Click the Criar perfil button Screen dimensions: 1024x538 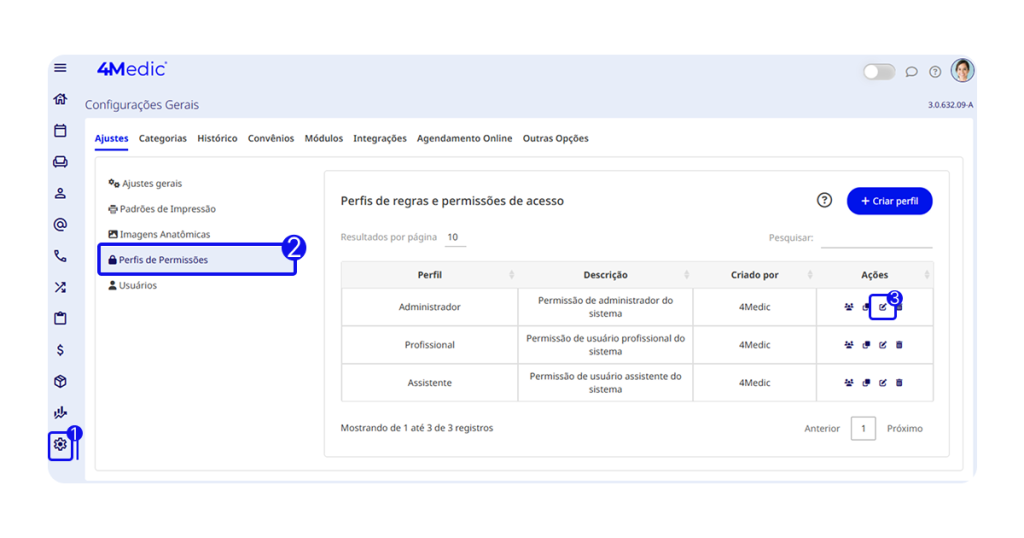tap(889, 201)
